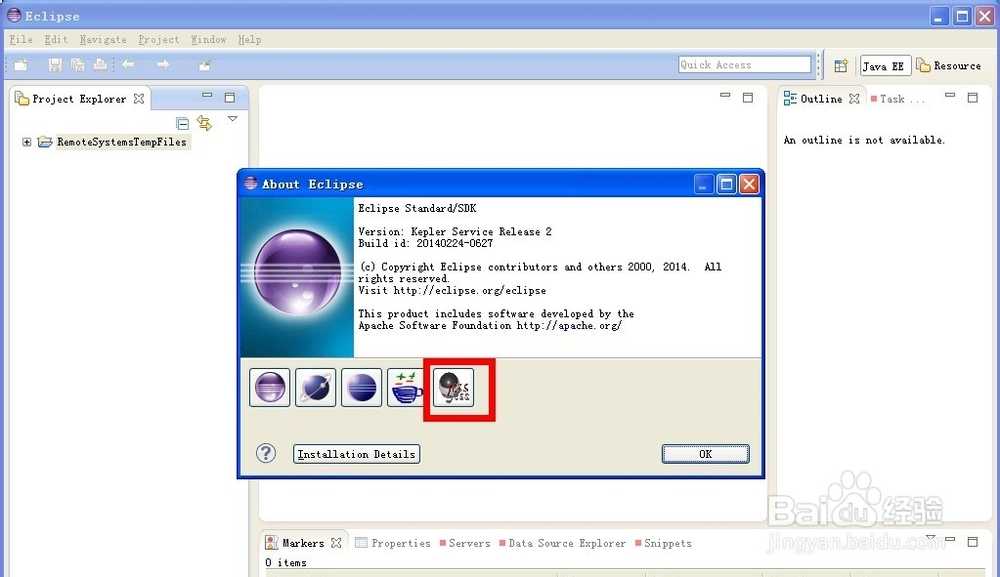The height and width of the screenshot is (577, 1000).
Task: Click the Help question mark in About dialog
Action: pyautogui.click(x=266, y=453)
